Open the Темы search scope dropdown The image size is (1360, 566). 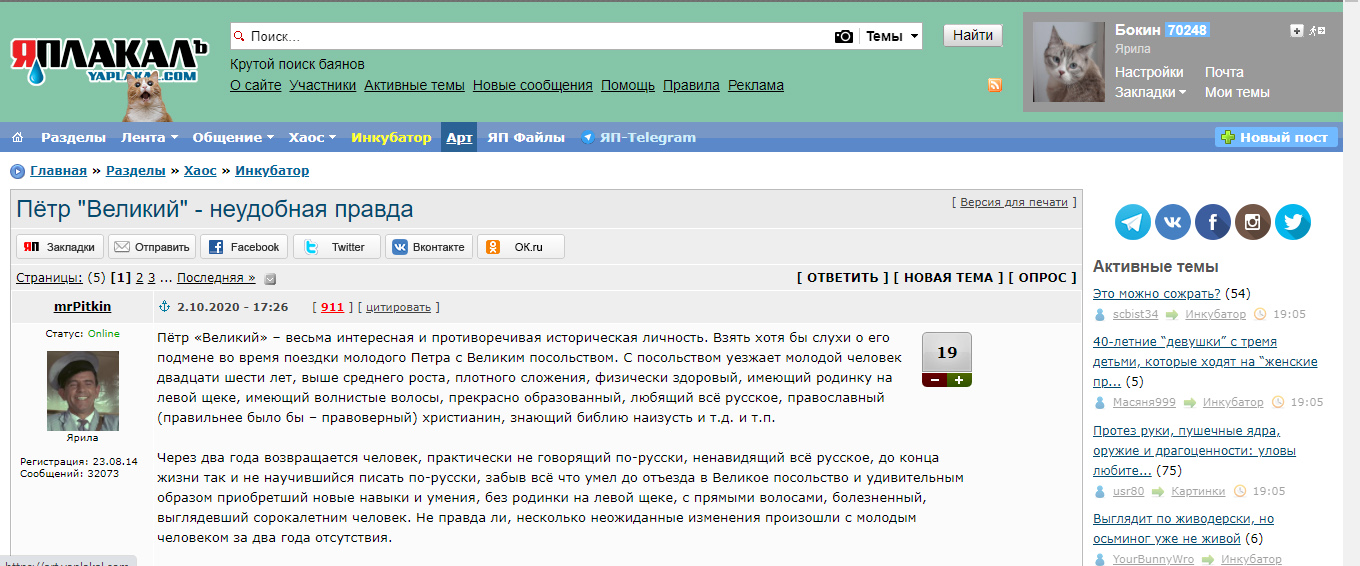[892, 36]
